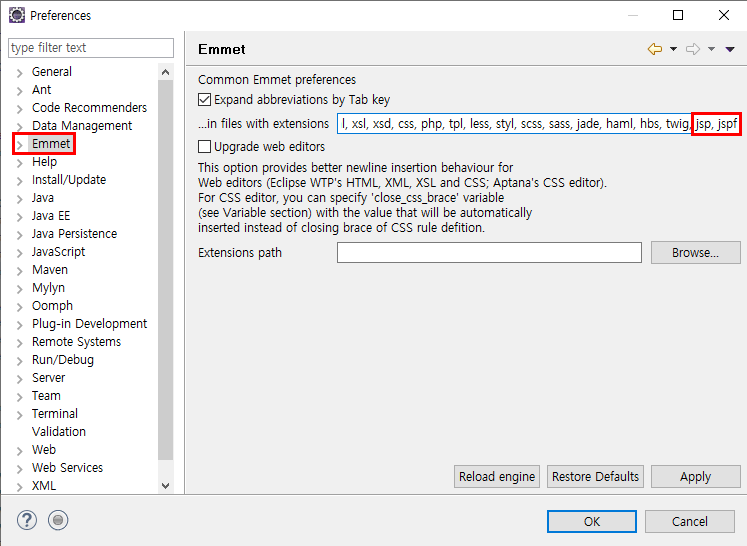This screenshot has height=546, width=747.
Task: Select Emmet preferences category
Action: click(51, 144)
